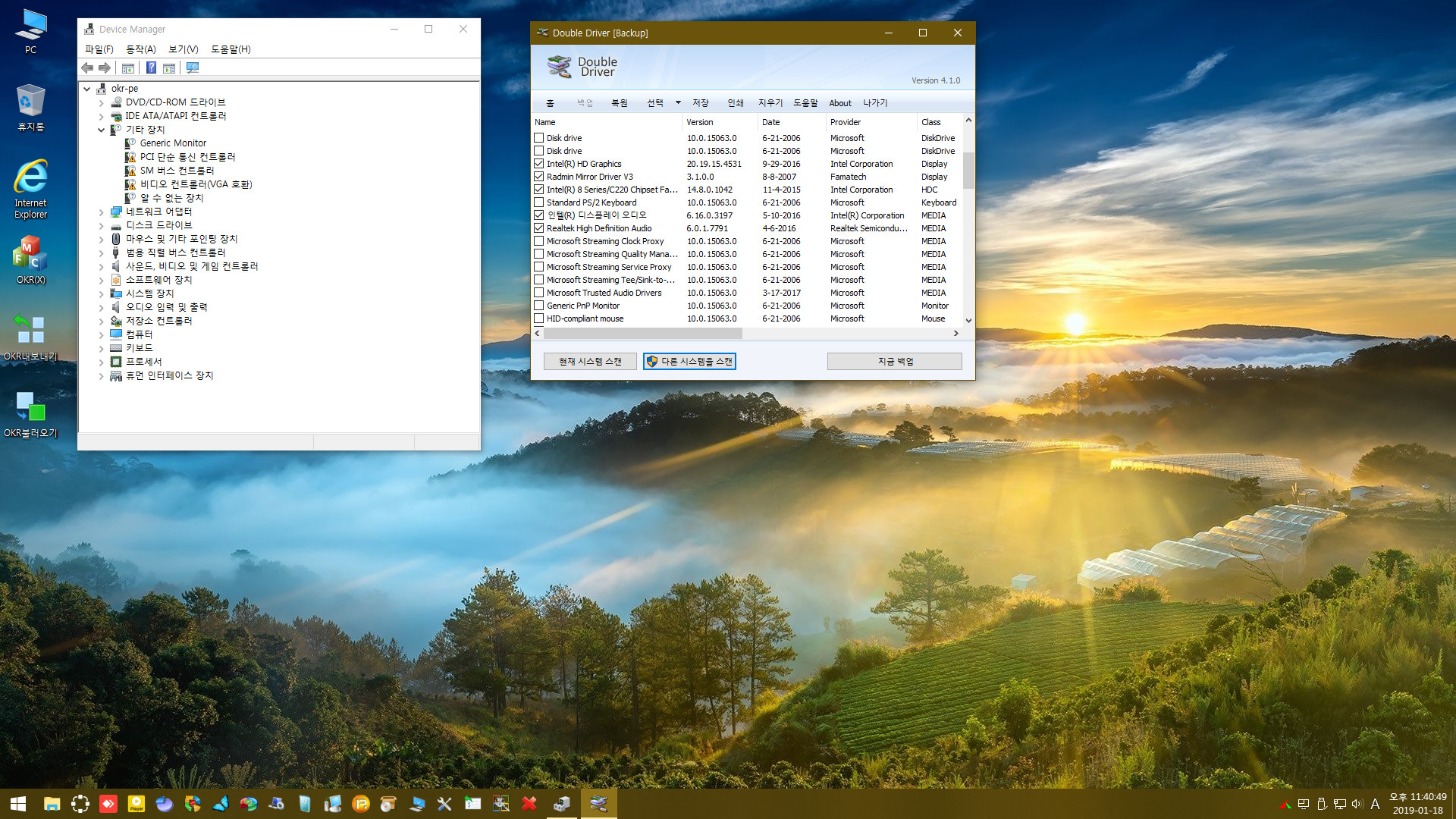This screenshot has width=1456, height=819.
Task: Click the wrench and screwdriver taskbar icon
Action: point(444,804)
